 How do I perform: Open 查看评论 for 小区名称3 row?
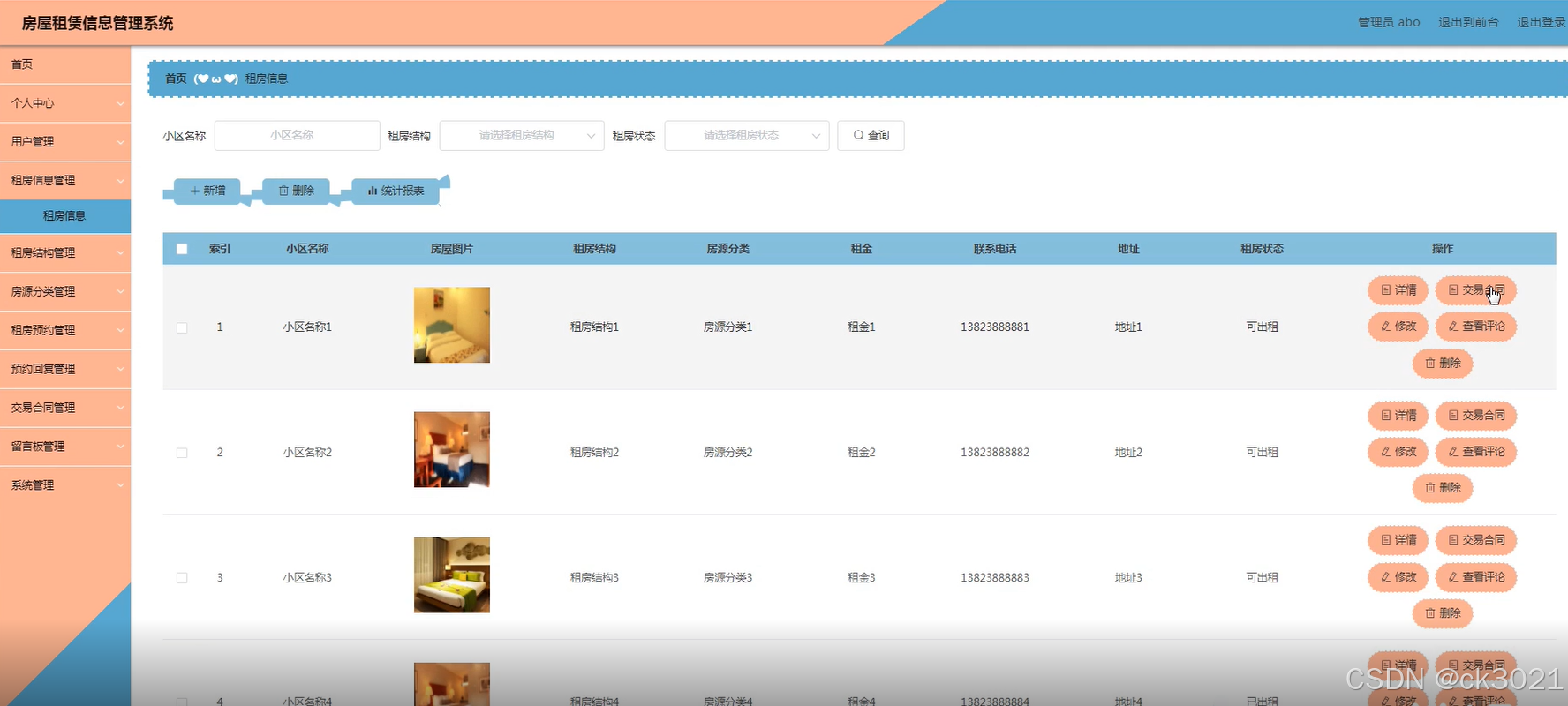click(x=1476, y=577)
